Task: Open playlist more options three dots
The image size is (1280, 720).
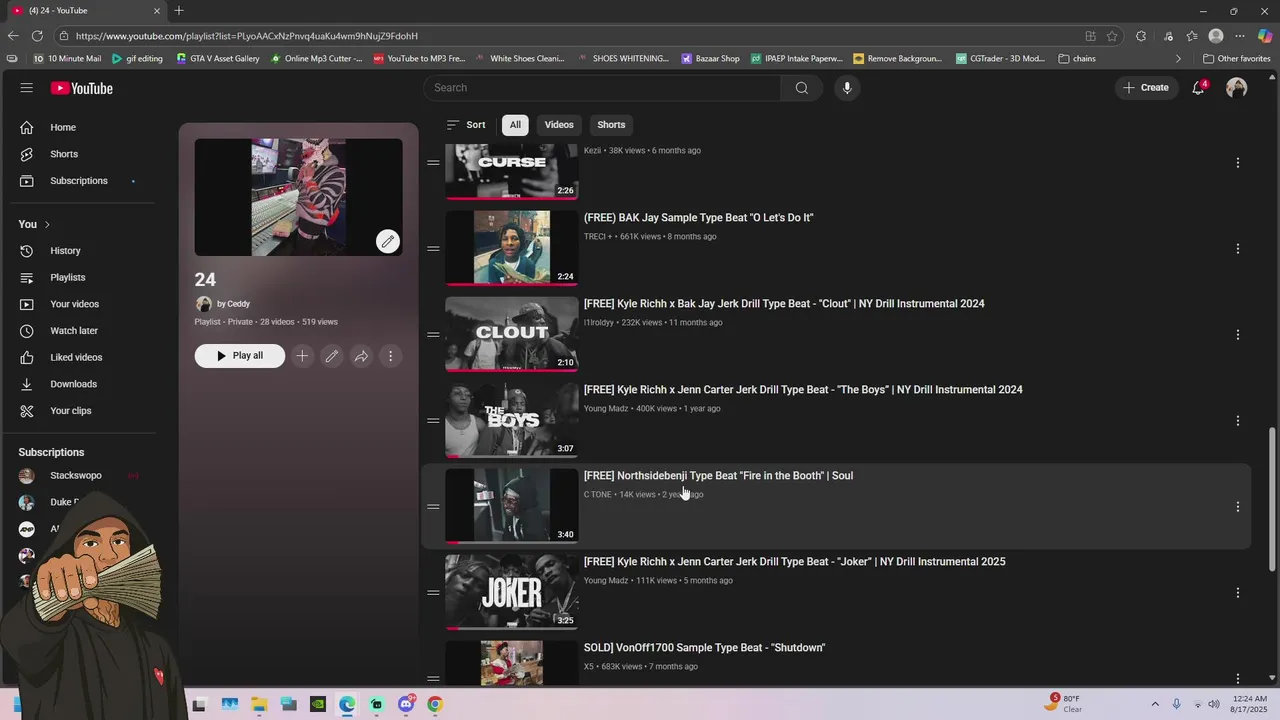Action: click(x=391, y=356)
